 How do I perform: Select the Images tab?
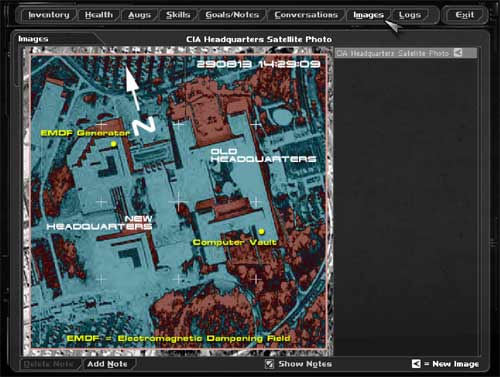pos(368,15)
